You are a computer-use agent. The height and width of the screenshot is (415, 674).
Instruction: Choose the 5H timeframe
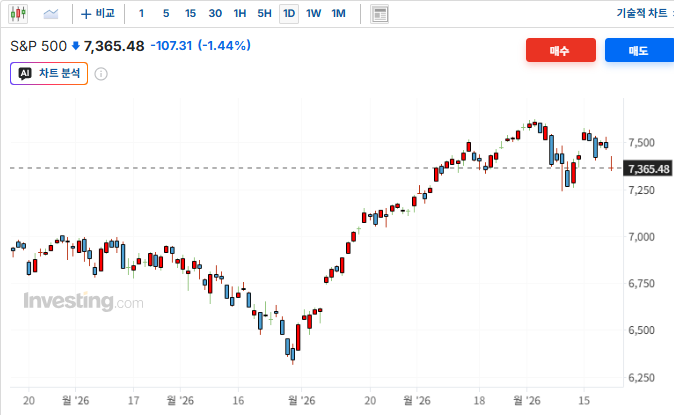point(264,14)
